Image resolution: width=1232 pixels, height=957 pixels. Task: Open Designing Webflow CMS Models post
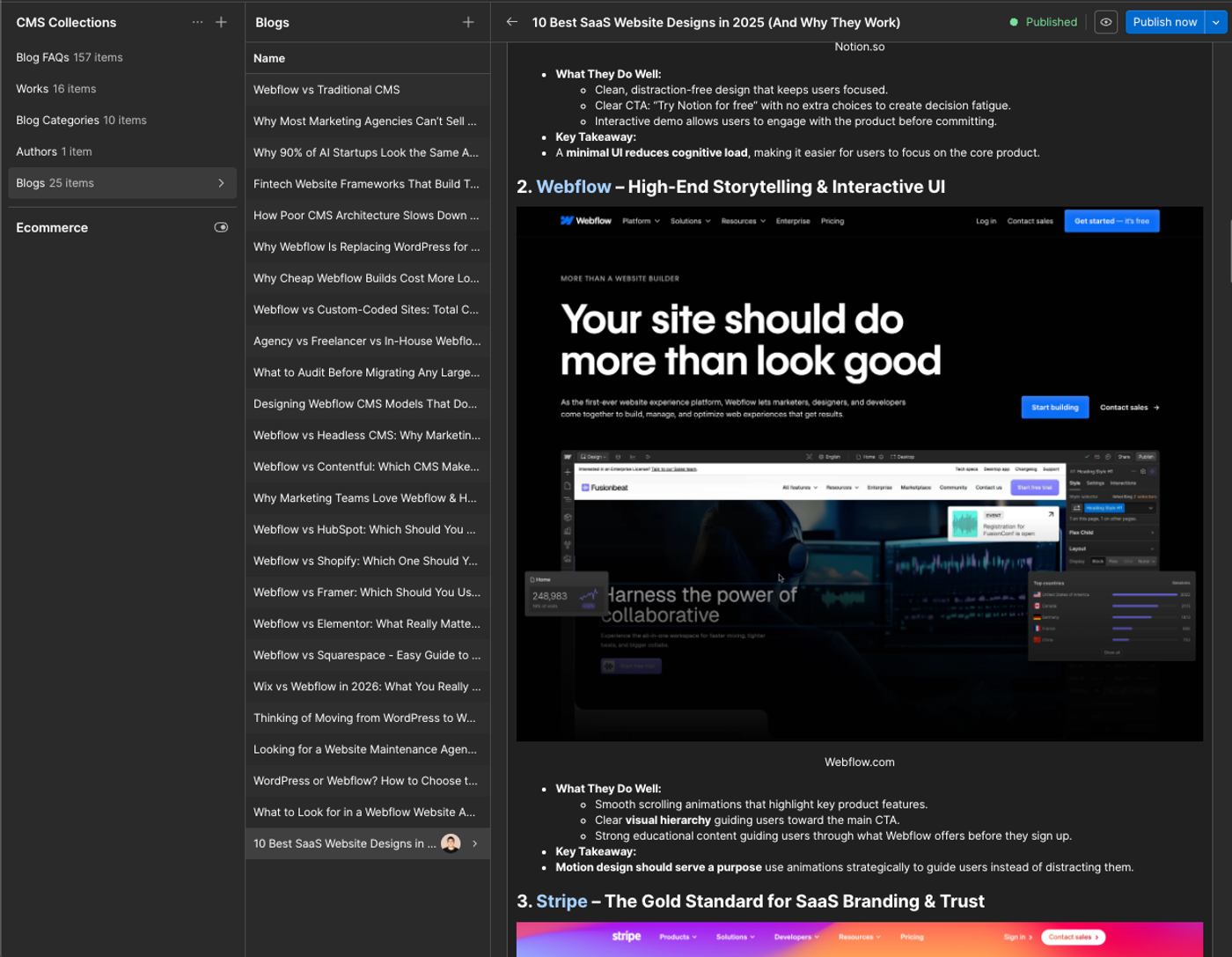coord(368,404)
